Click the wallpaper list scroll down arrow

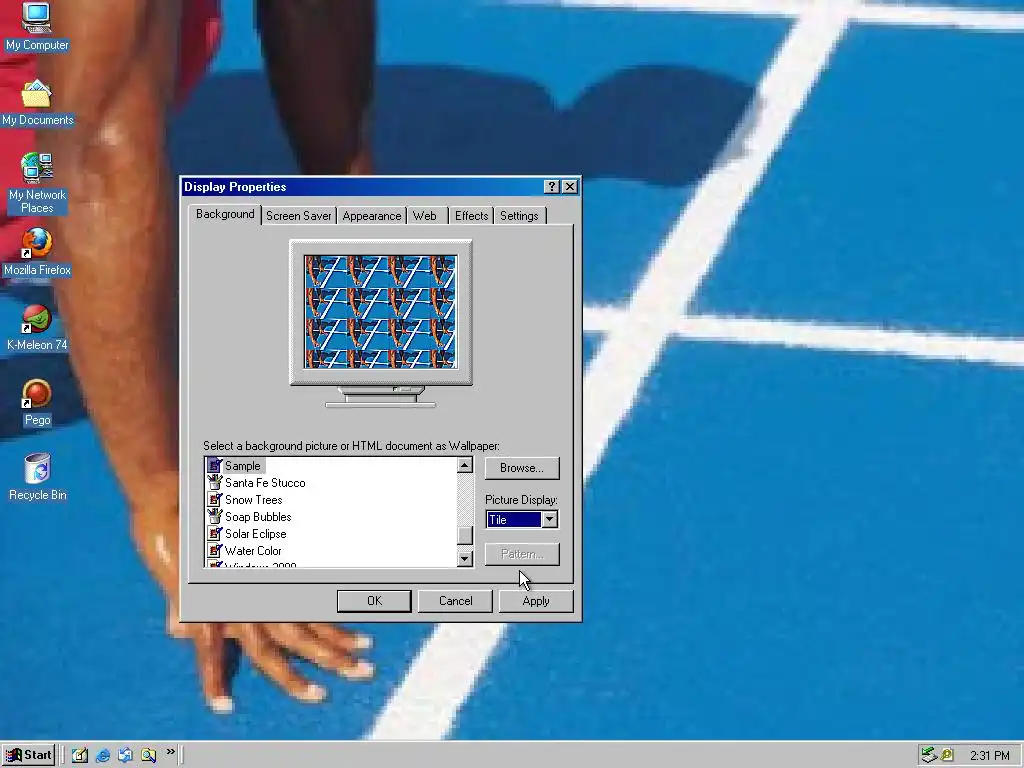click(465, 558)
